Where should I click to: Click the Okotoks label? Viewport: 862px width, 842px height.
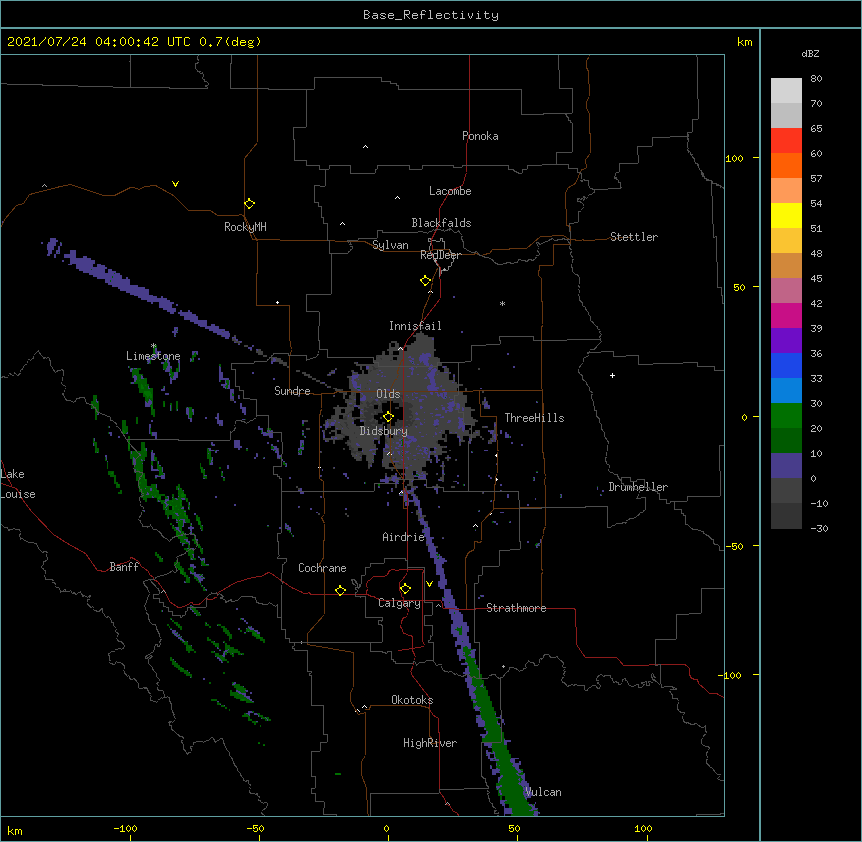pyautogui.click(x=412, y=700)
